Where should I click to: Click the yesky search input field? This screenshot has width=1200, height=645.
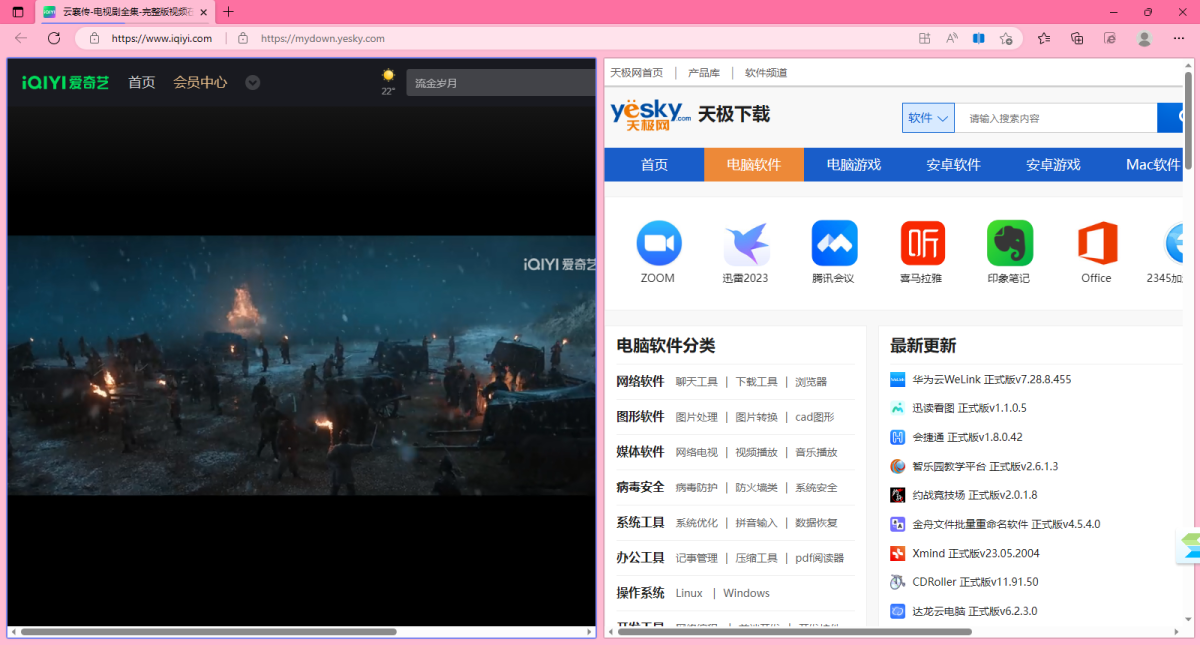click(1055, 118)
